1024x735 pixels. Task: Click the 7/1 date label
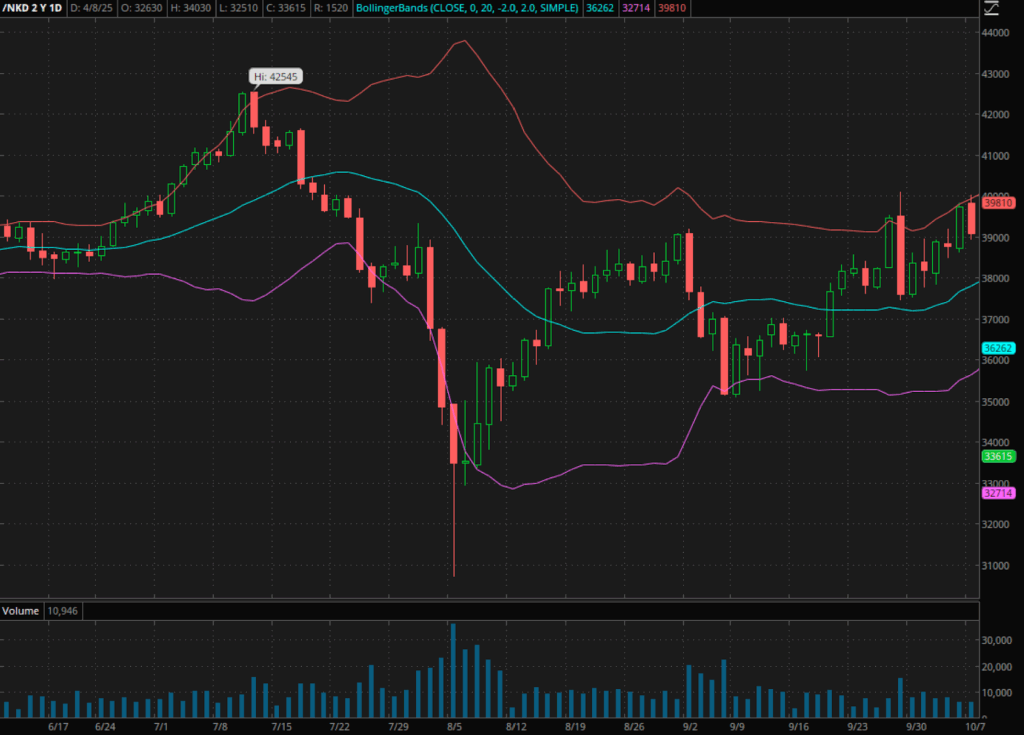(x=161, y=727)
